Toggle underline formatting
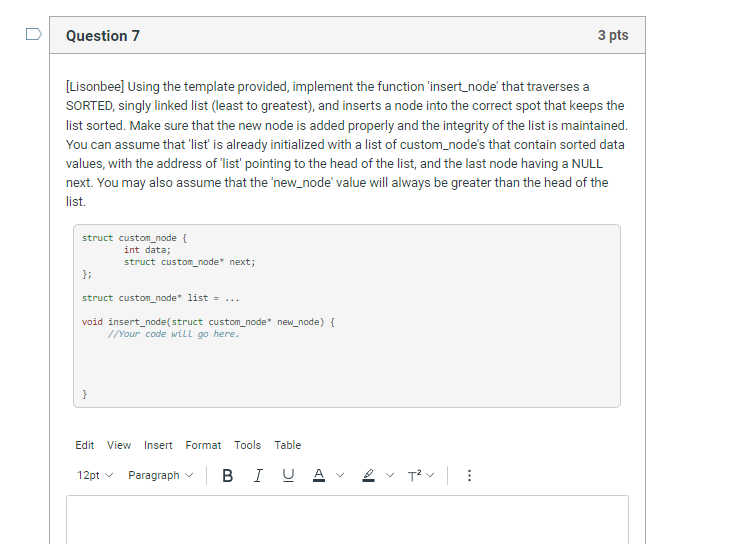 (288, 475)
